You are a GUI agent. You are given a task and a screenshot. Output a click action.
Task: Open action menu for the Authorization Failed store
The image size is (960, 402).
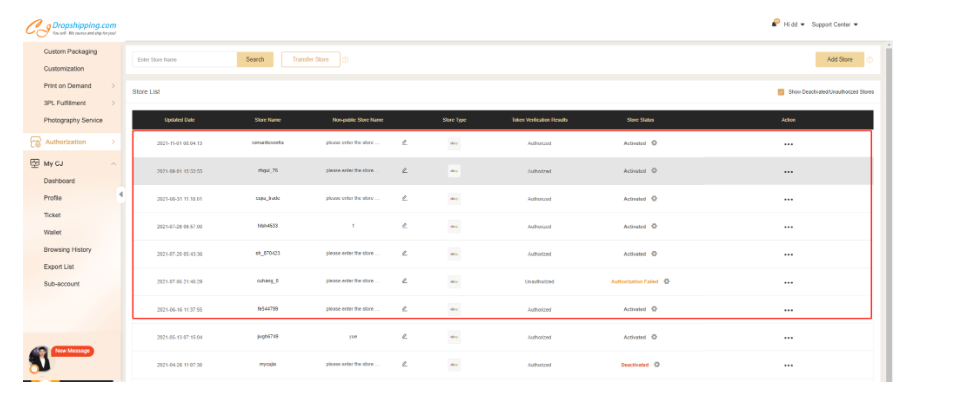click(x=788, y=282)
